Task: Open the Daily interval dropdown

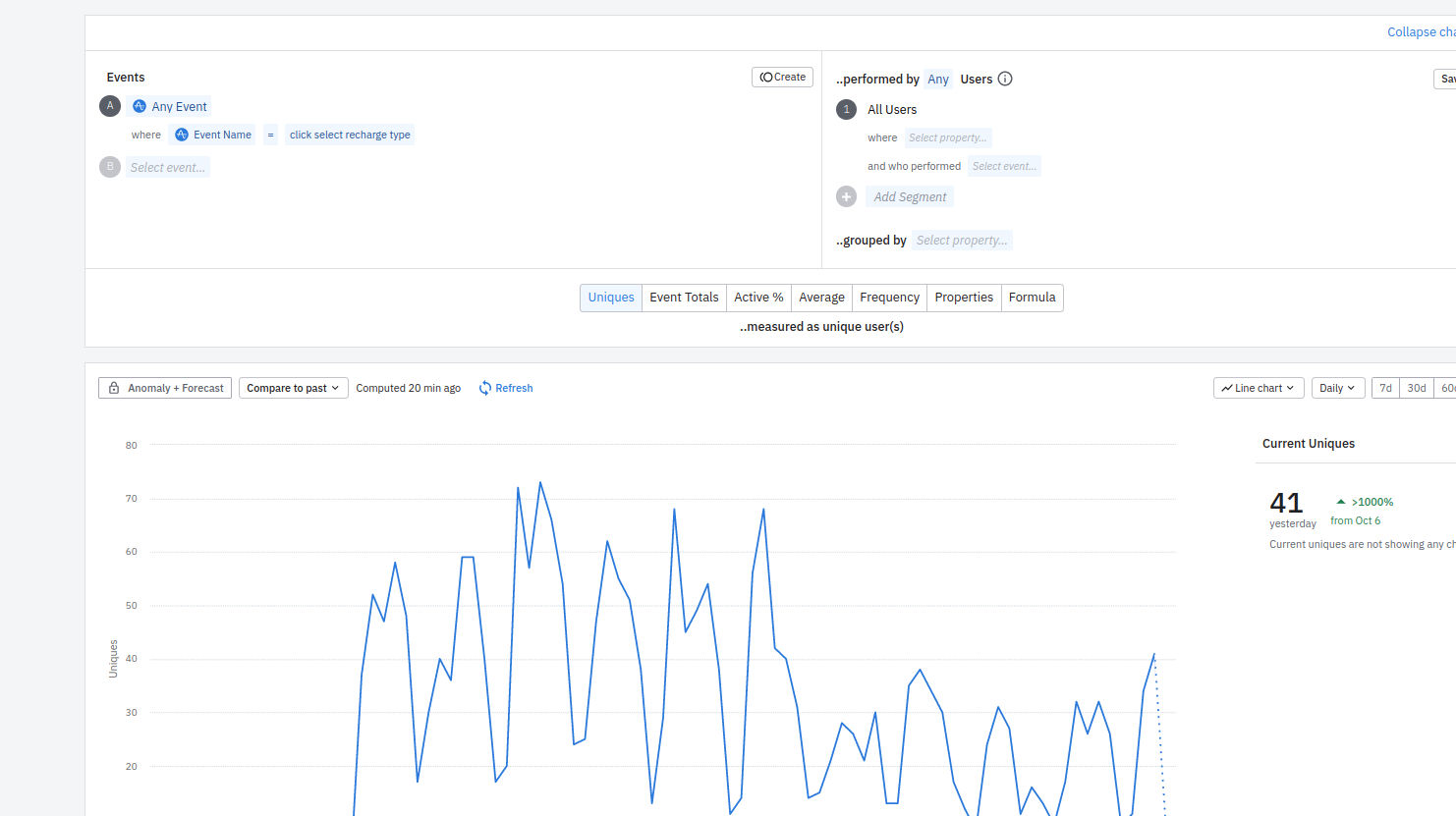Action: click(x=1338, y=388)
